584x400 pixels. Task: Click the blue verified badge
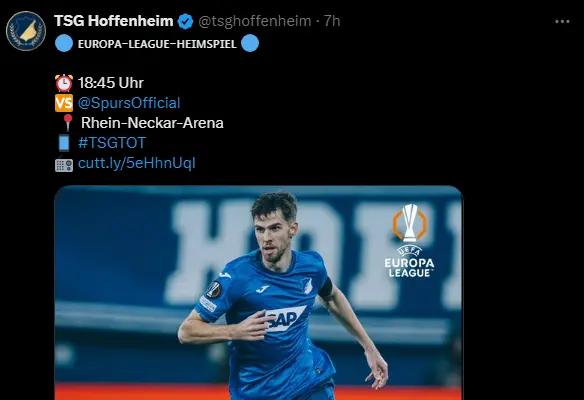(185, 21)
